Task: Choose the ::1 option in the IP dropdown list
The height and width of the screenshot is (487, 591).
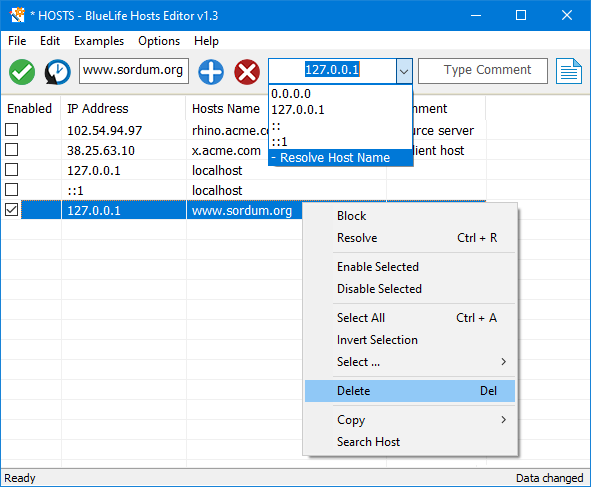Action: [x=340, y=141]
